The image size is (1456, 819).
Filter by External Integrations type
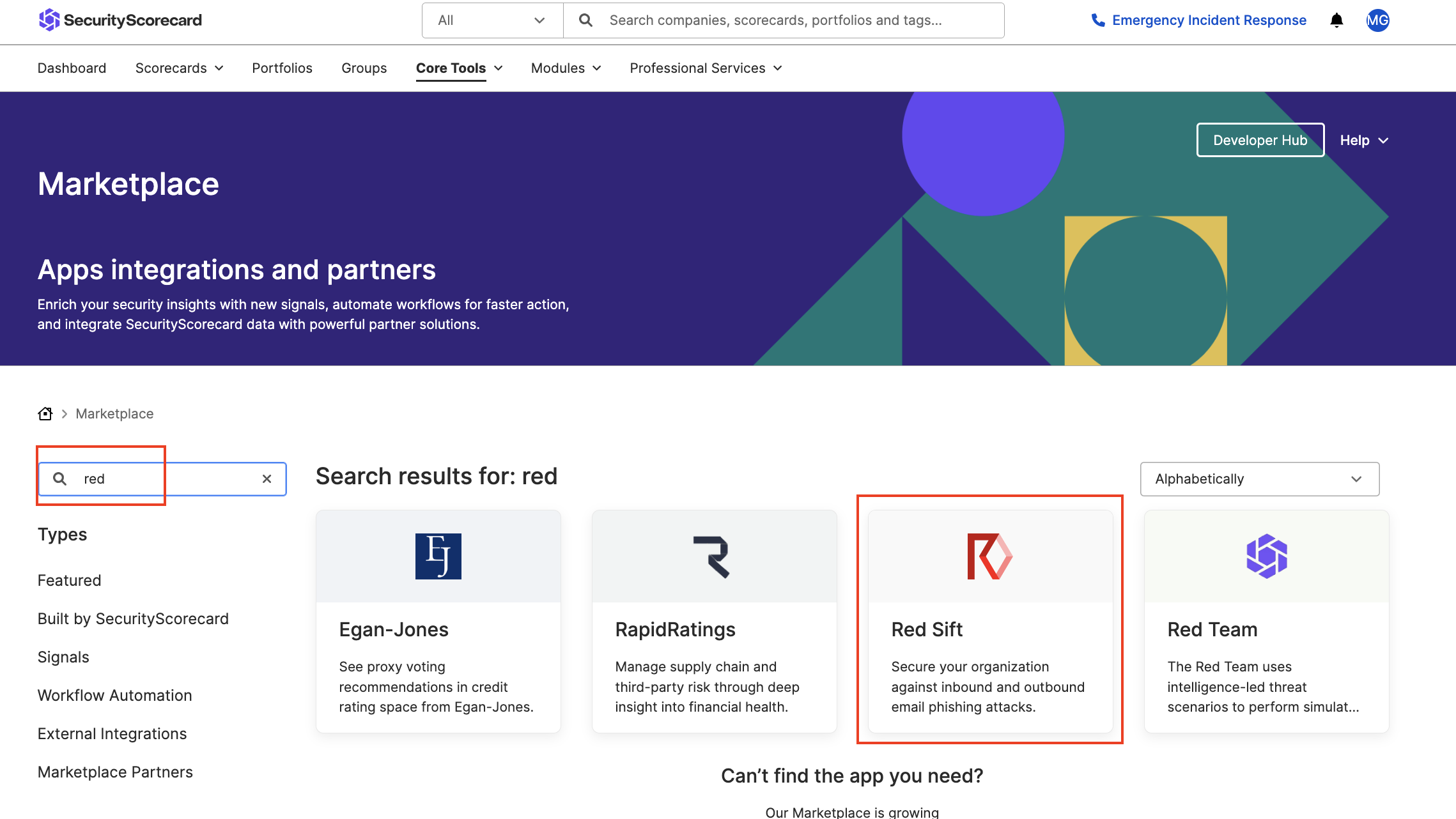pyautogui.click(x=112, y=733)
